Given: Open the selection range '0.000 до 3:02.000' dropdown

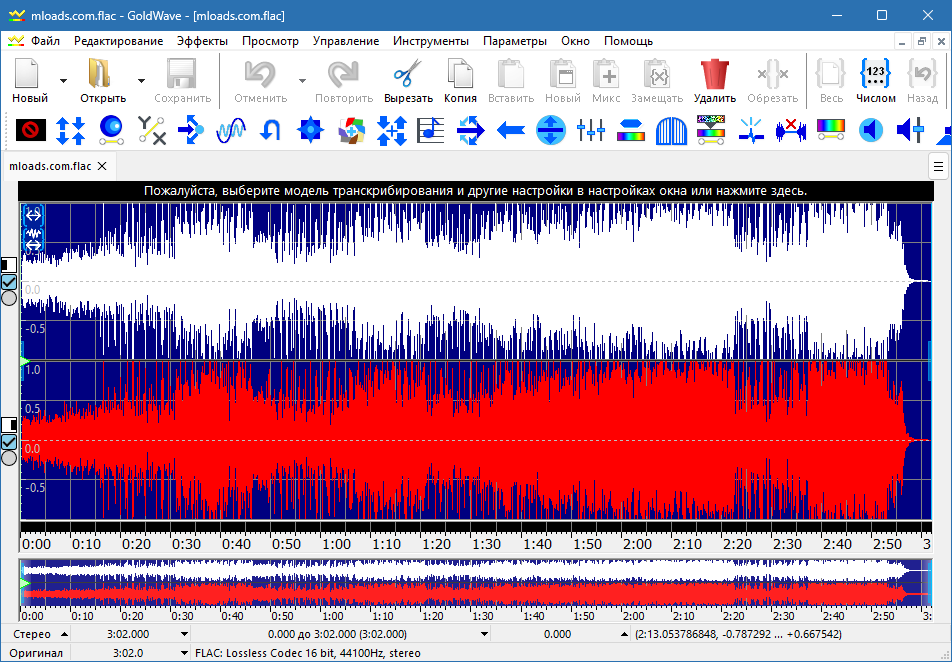Looking at the screenshot, I should pyautogui.click(x=484, y=634).
